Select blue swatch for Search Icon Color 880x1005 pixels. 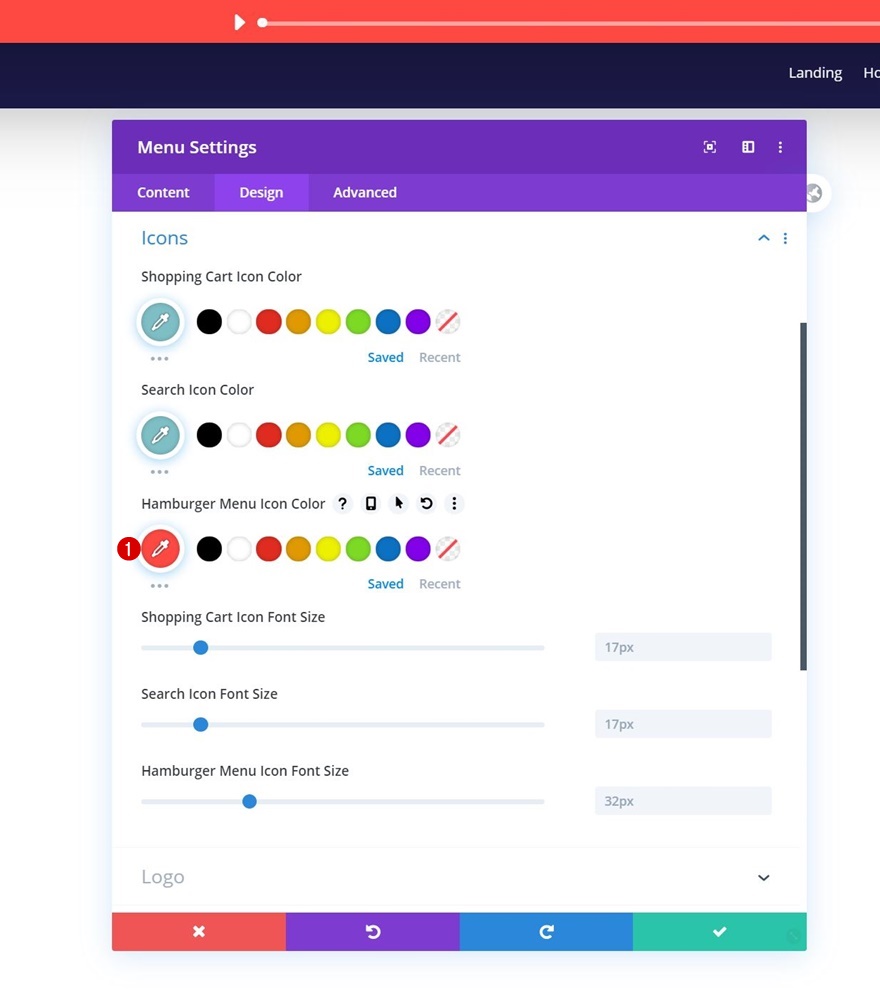[388, 435]
